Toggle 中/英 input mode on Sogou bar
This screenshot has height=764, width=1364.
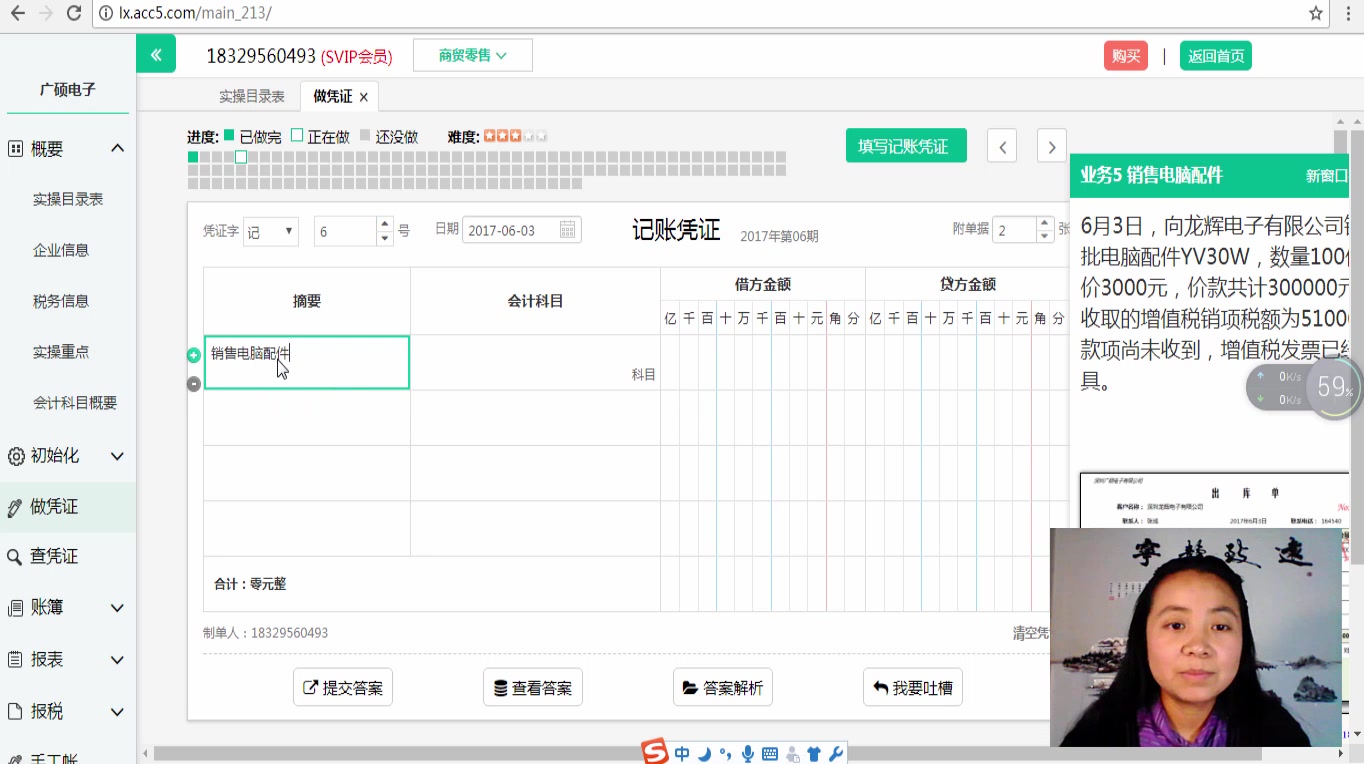click(682, 753)
